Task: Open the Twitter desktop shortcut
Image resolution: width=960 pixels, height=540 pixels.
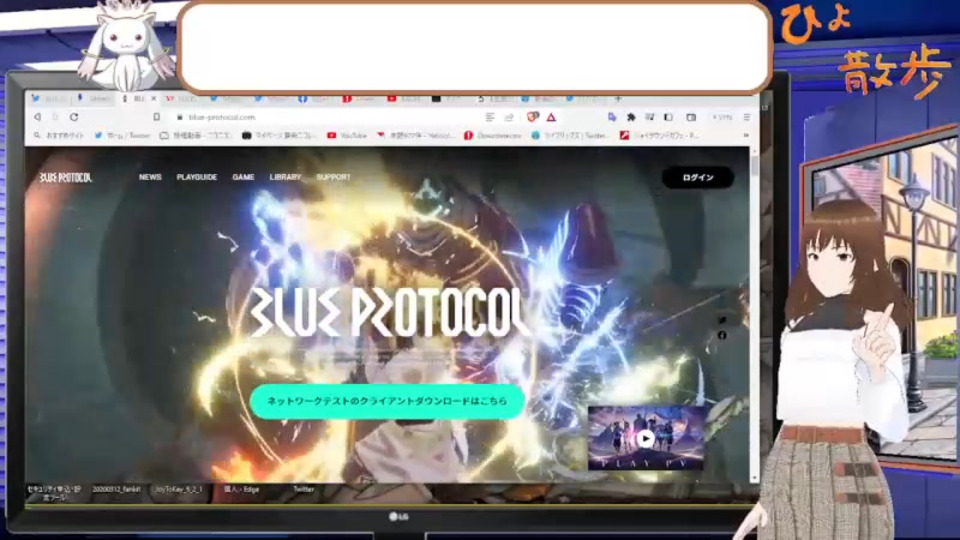Action: [304, 489]
